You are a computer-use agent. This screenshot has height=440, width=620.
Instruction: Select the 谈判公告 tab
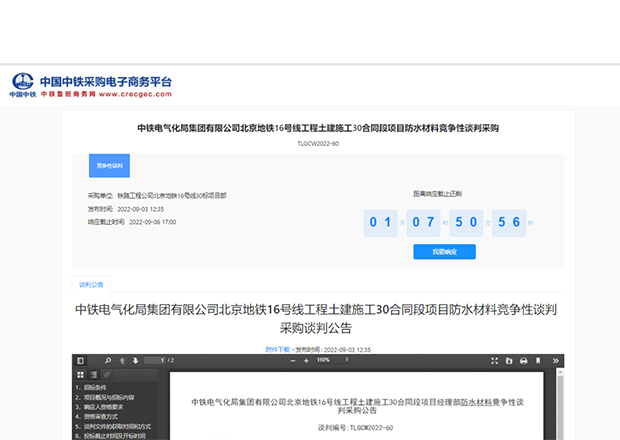(x=91, y=285)
